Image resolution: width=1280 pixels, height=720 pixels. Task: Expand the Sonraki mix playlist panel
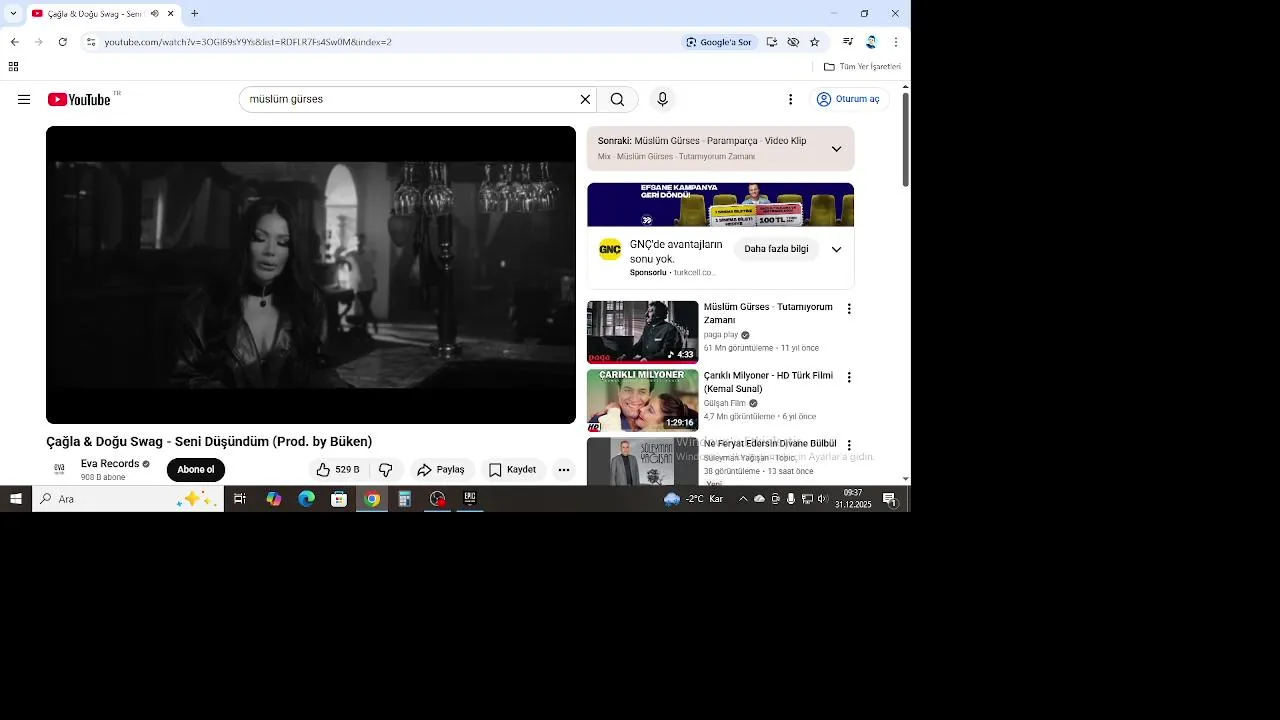[836, 148]
